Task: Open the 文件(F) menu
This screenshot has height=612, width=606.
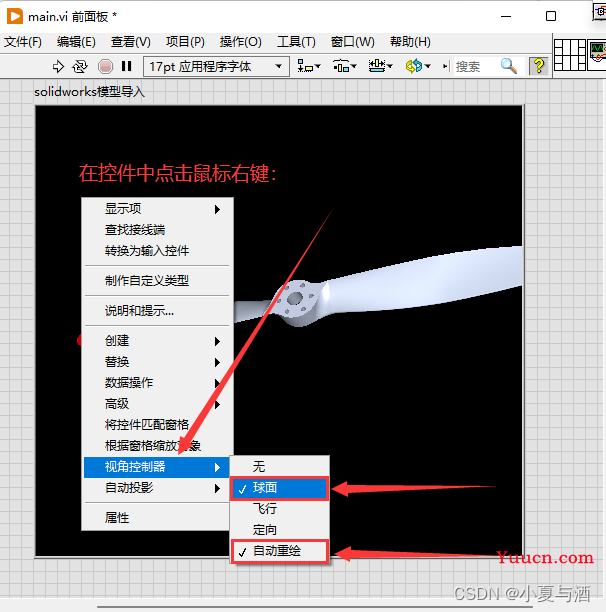Action: pyautogui.click(x=23, y=41)
